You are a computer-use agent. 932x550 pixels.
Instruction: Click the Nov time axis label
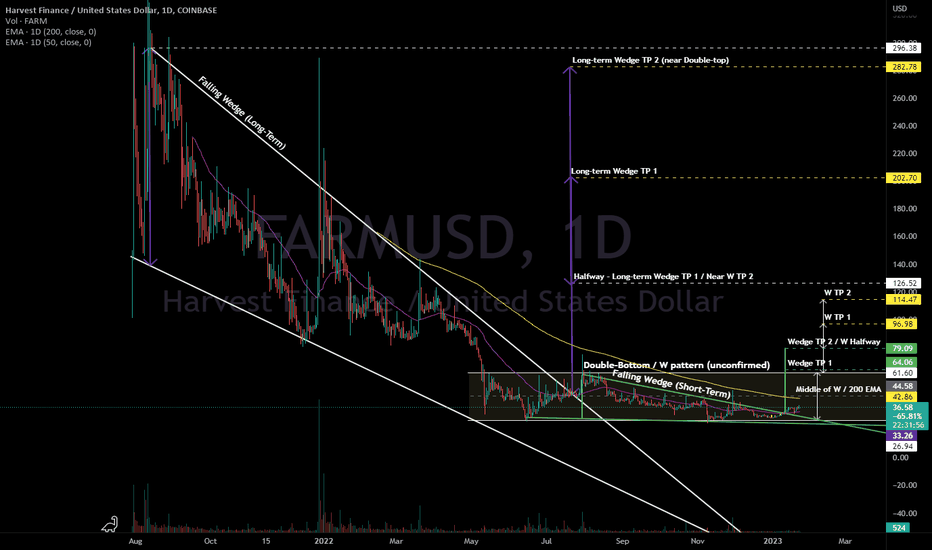click(x=698, y=541)
